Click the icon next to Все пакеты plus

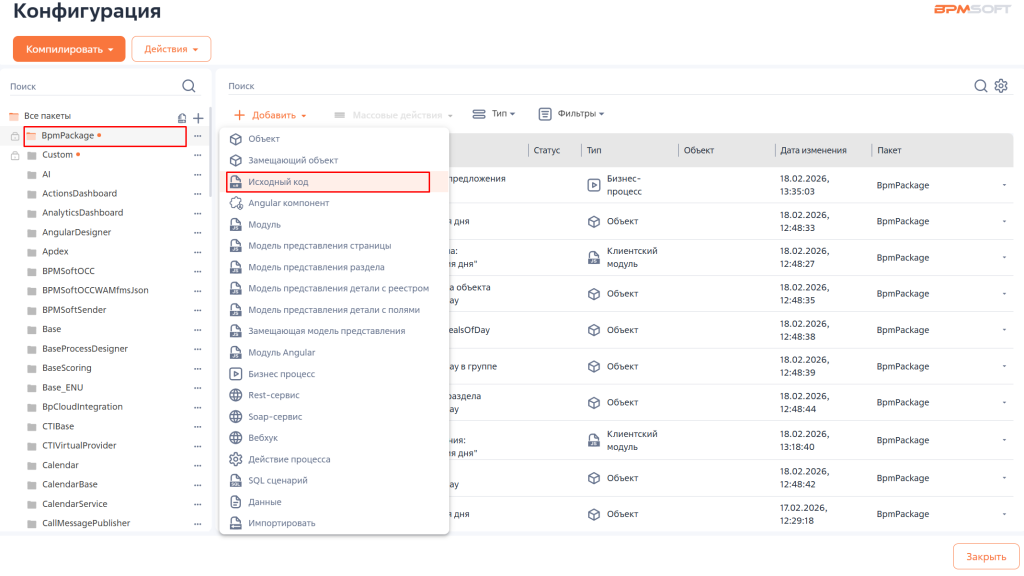tap(182, 118)
